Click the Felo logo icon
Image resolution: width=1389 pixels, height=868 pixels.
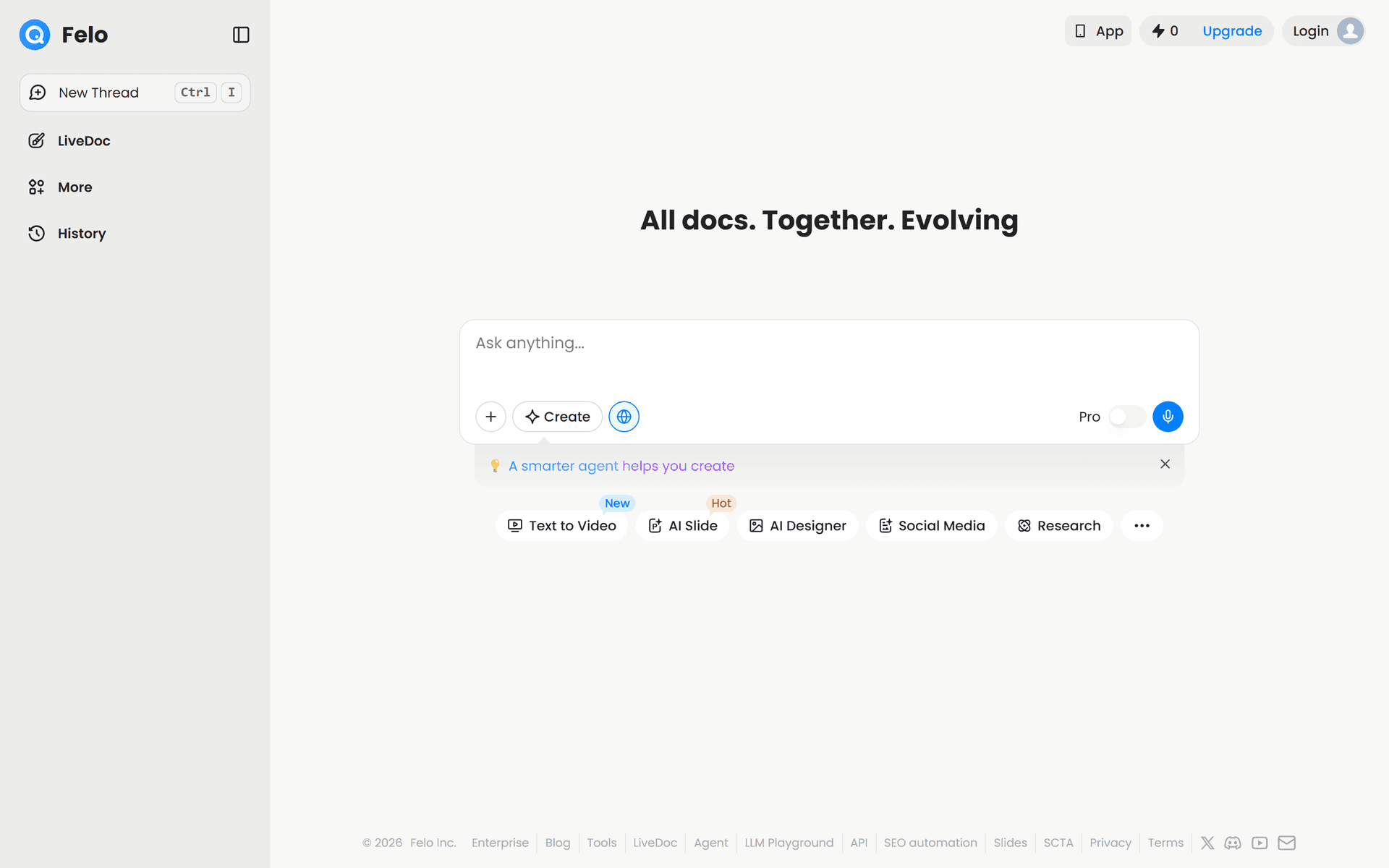click(x=35, y=35)
